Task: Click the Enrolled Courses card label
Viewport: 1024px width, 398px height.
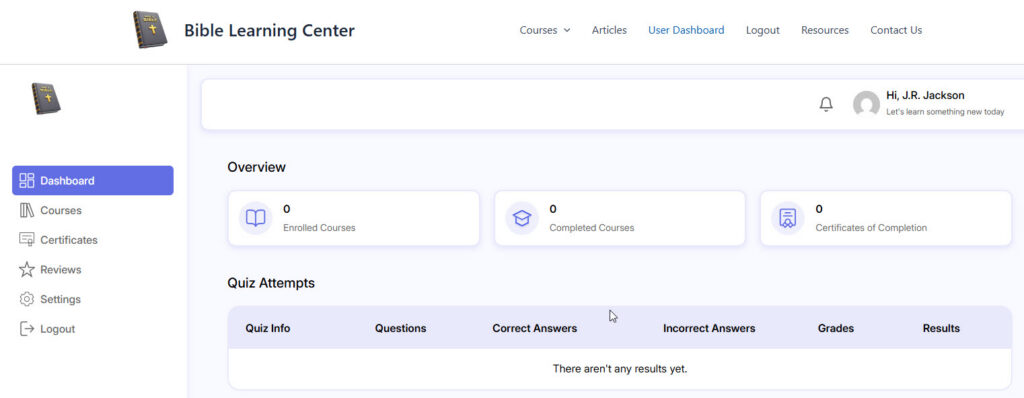Action: [319, 228]
